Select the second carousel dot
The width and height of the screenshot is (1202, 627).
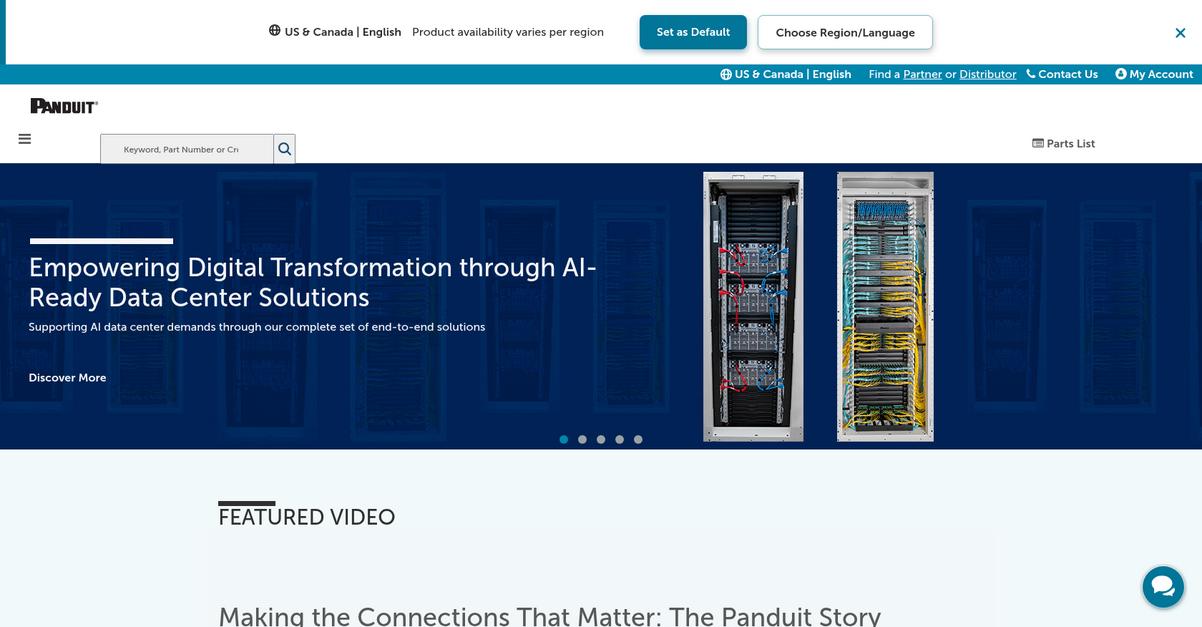click(582, 439)
